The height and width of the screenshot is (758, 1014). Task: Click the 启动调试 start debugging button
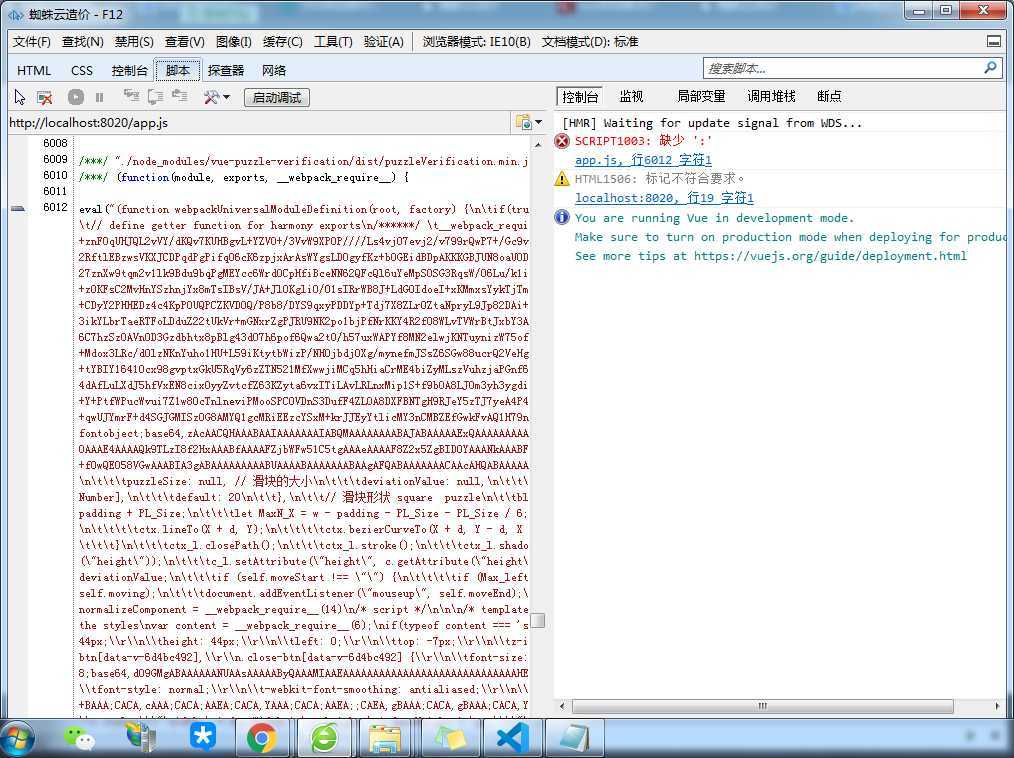click(277, 97)
